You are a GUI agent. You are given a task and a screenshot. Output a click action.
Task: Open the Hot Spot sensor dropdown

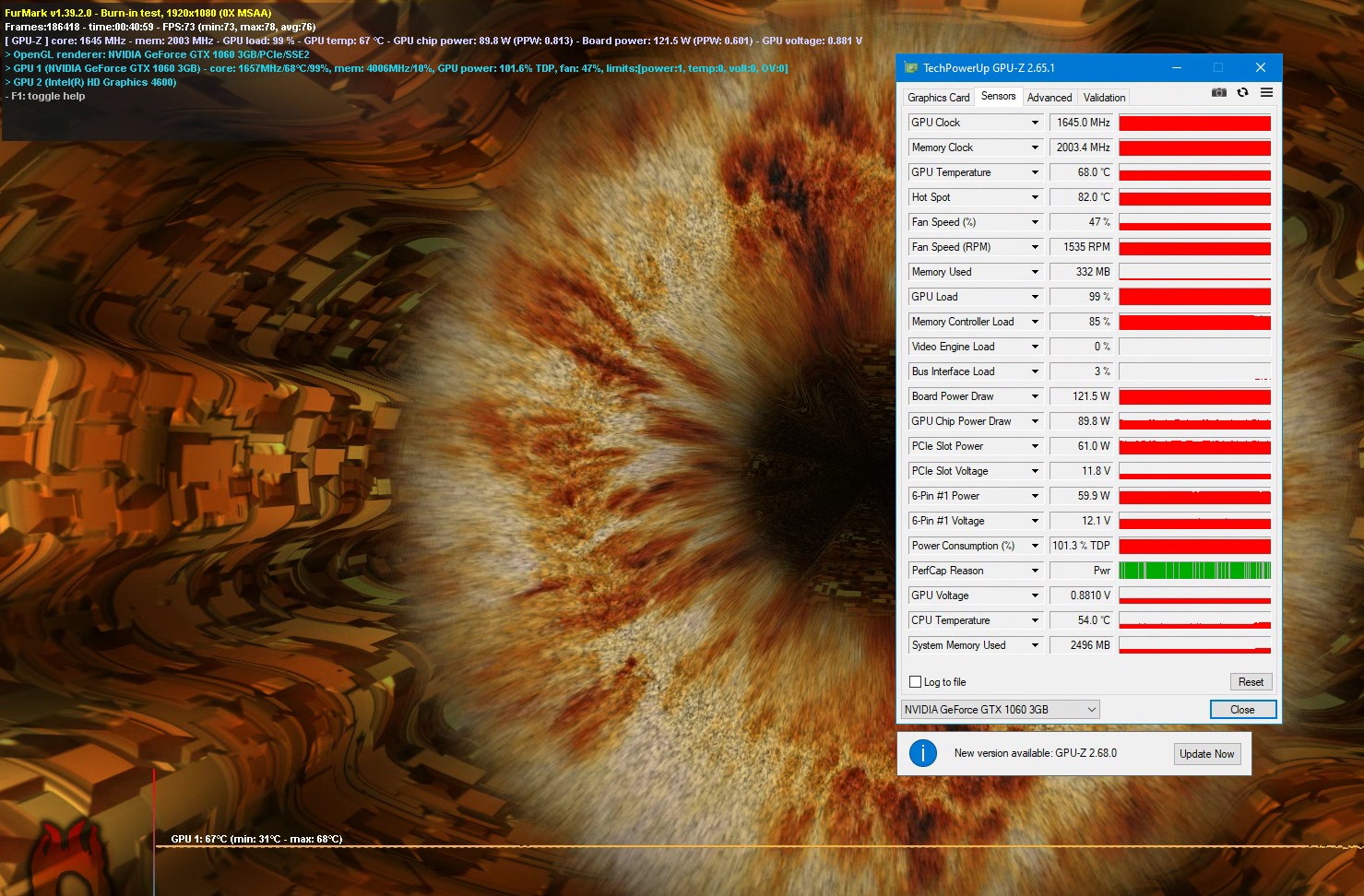1035,197
